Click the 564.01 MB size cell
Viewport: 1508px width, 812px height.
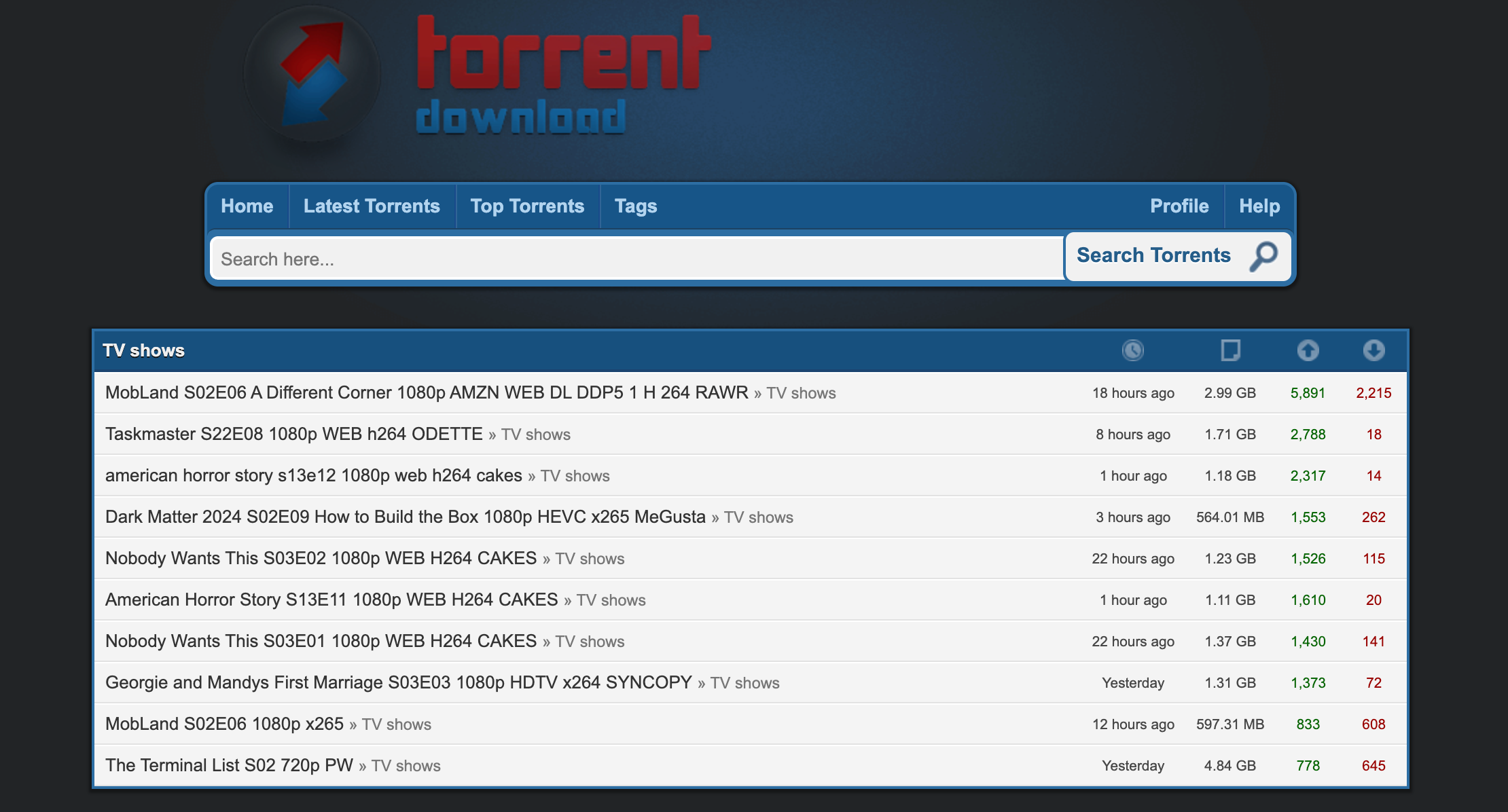(x=1230, y=517)
